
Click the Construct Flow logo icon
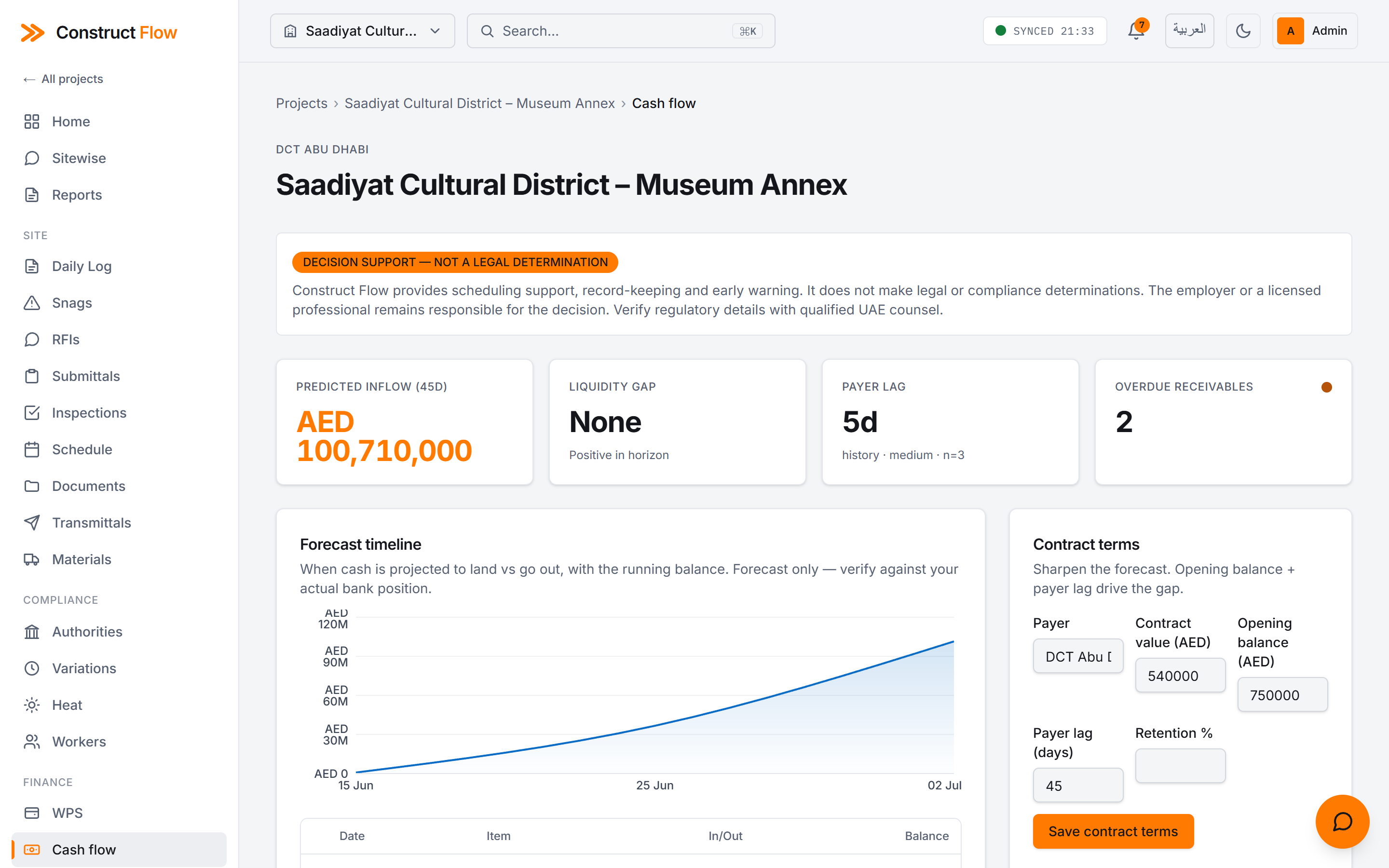32,32
